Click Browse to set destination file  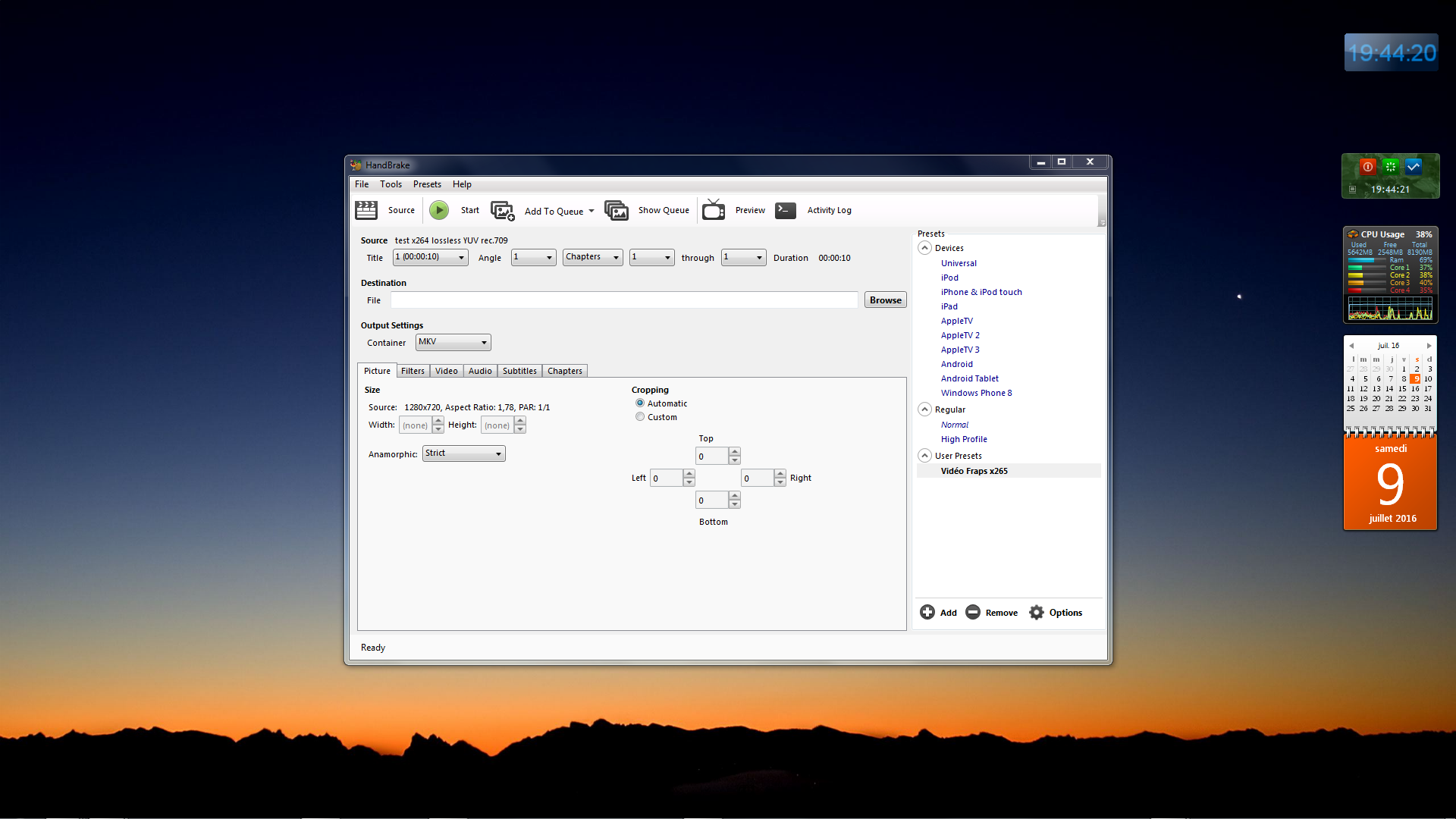(884, 300)
